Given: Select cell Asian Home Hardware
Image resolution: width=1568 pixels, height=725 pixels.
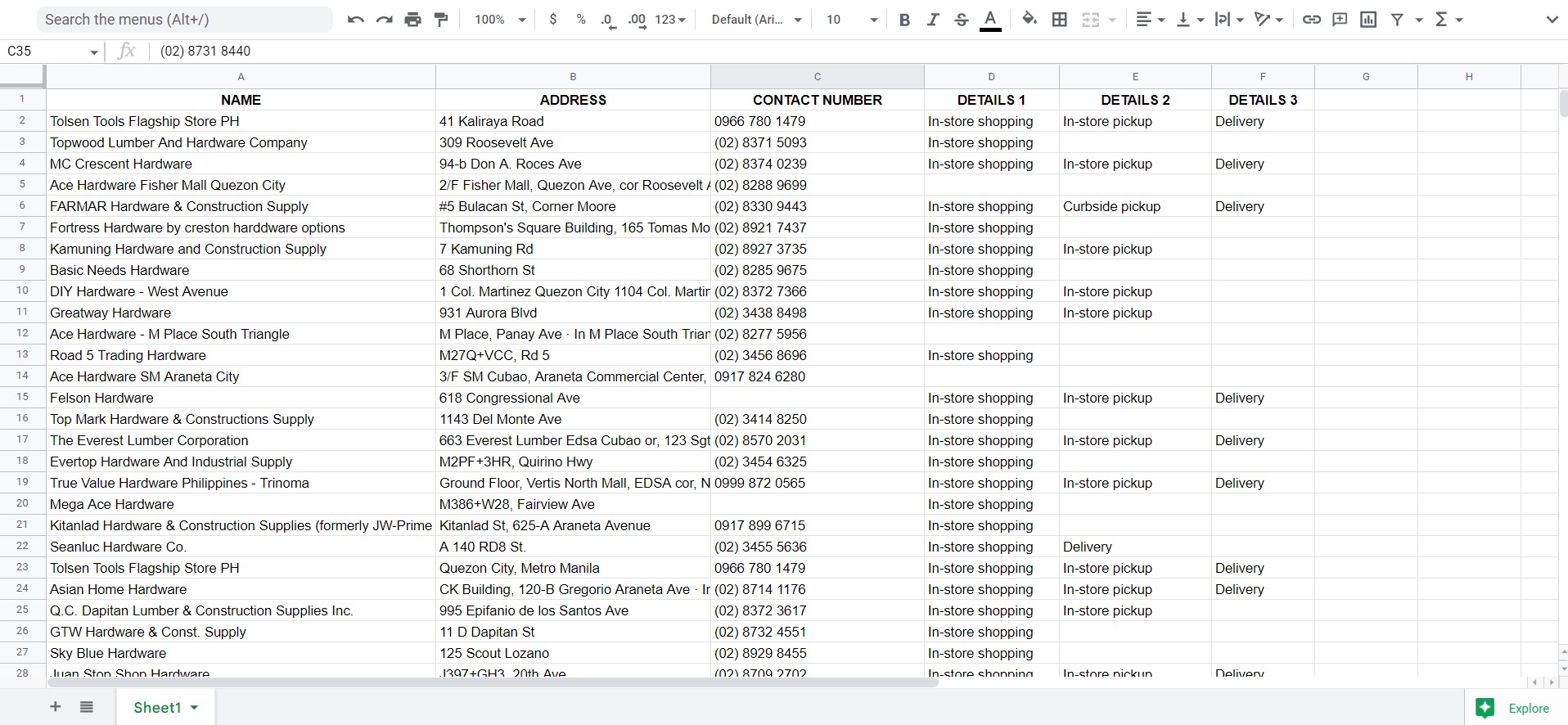Looking at the screenshot, I should pos(241,589).
